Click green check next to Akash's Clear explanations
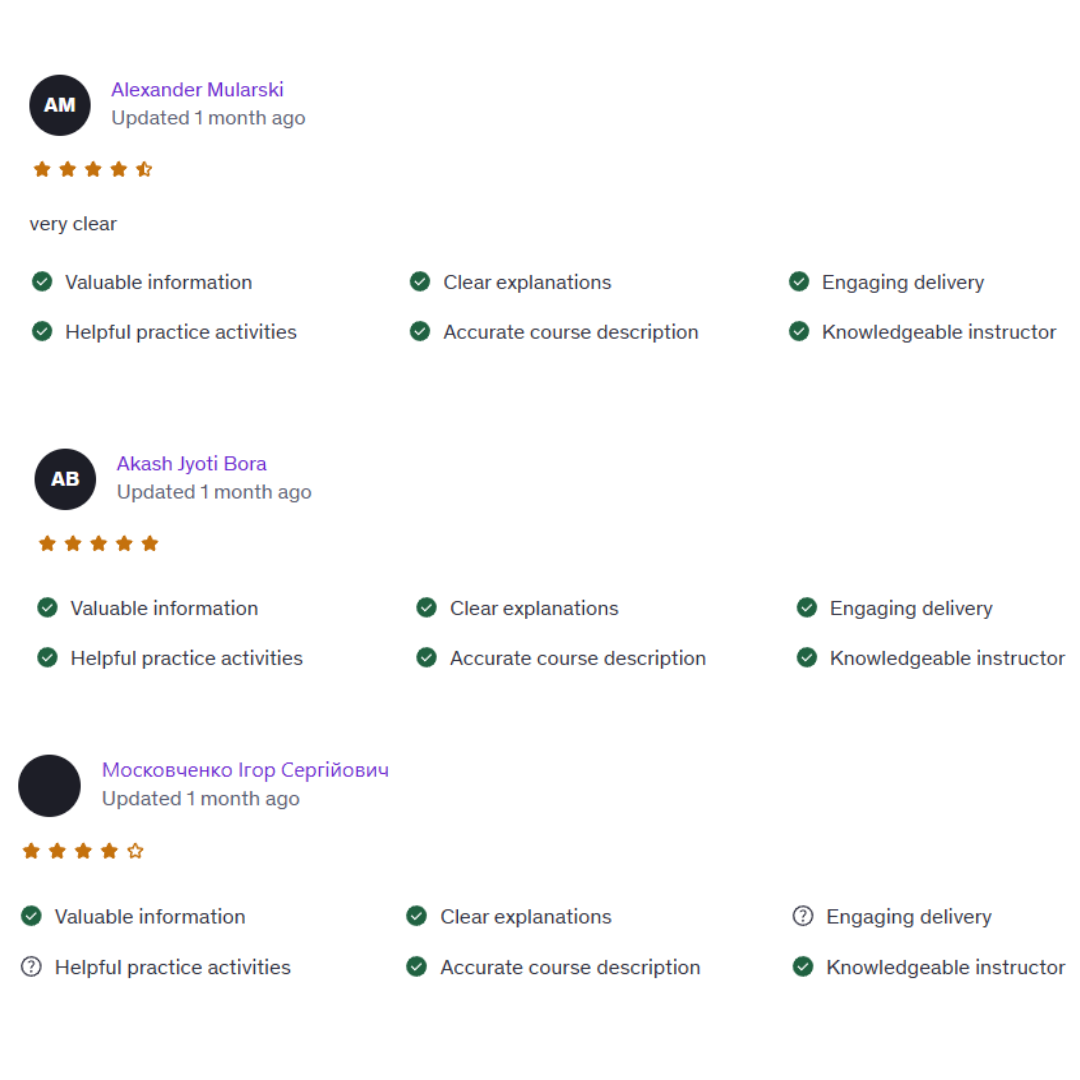The width and height of the screenshot is (1080, 1080). tap(426, 608)
